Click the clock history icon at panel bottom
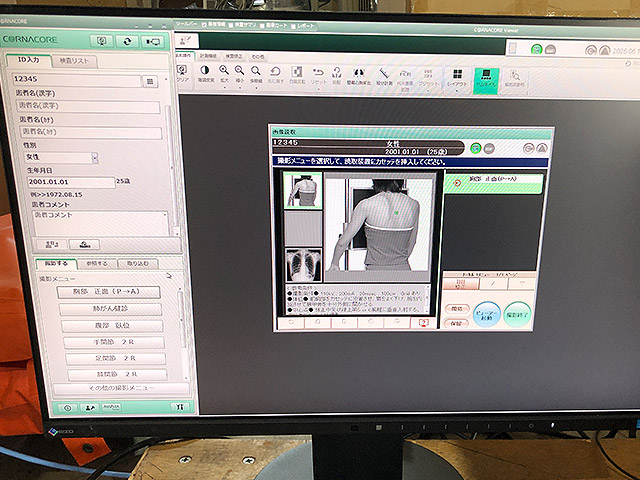This screenshot has width=640, height=480. [67, 408]
